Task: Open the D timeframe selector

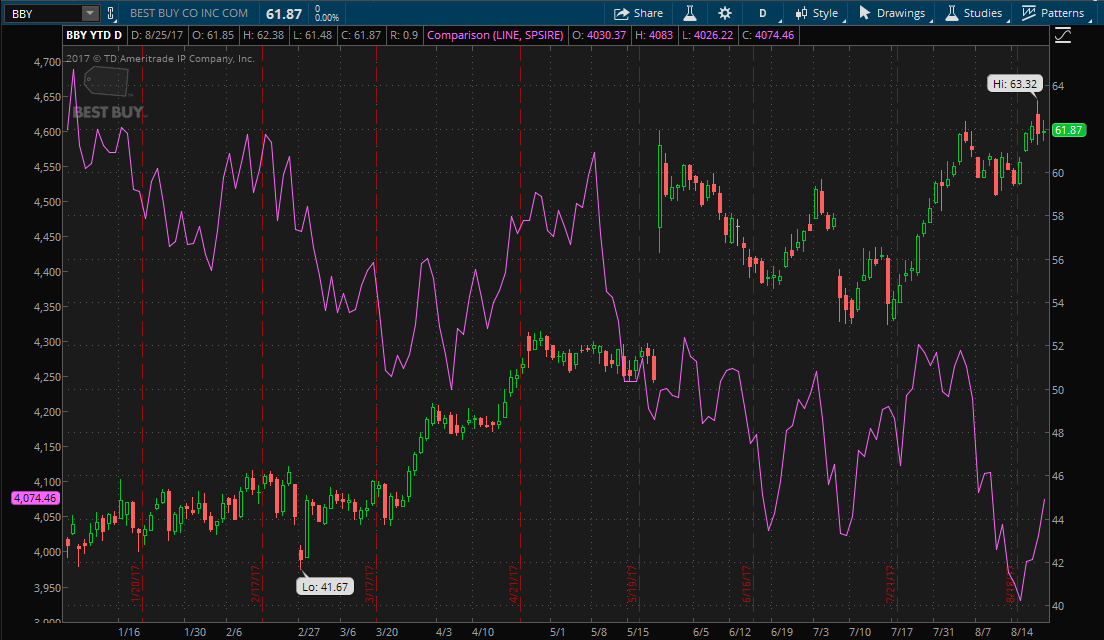Action: 763,13
